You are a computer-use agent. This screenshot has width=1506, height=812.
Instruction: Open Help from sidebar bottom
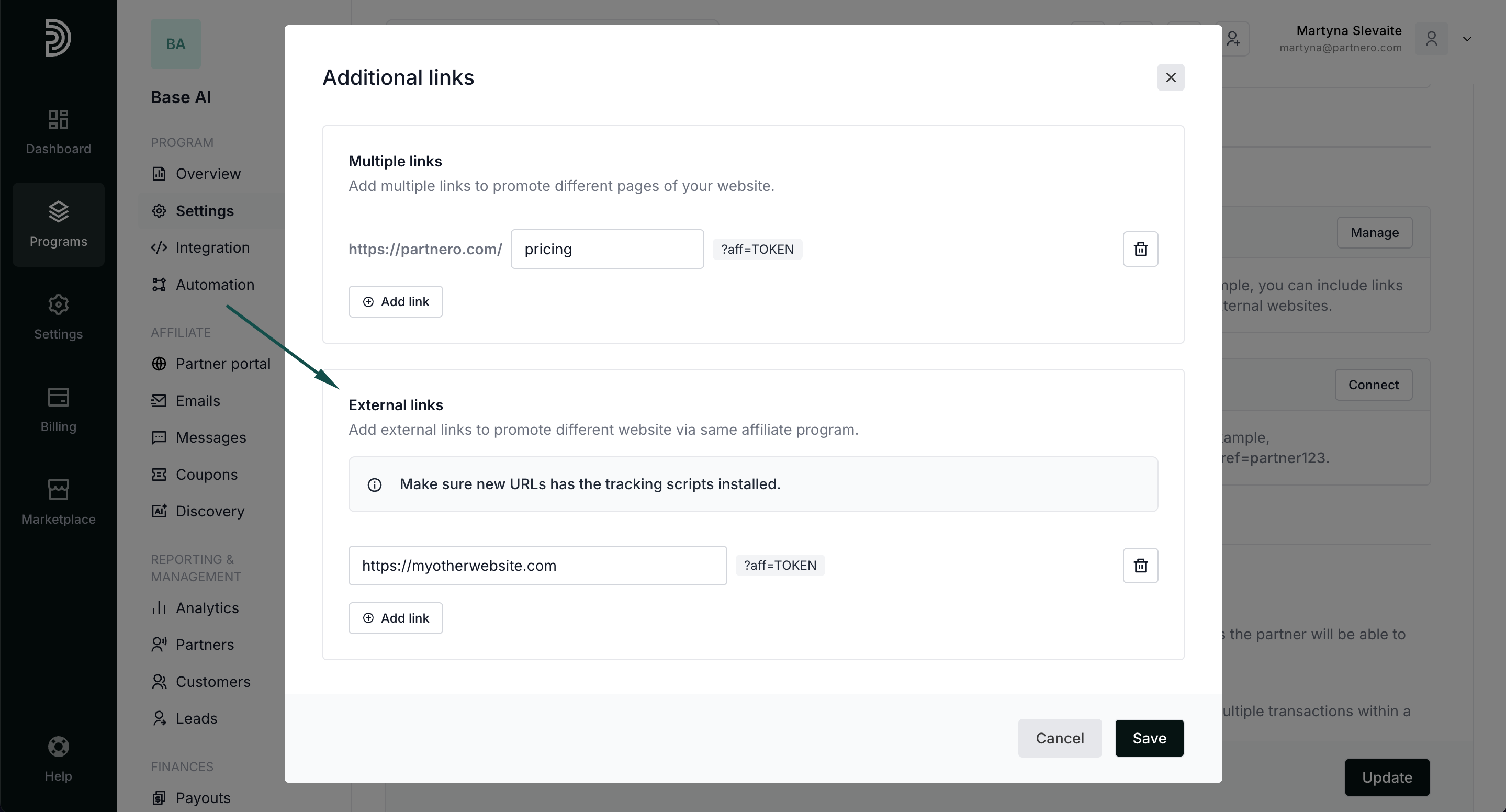pos(59,759)
